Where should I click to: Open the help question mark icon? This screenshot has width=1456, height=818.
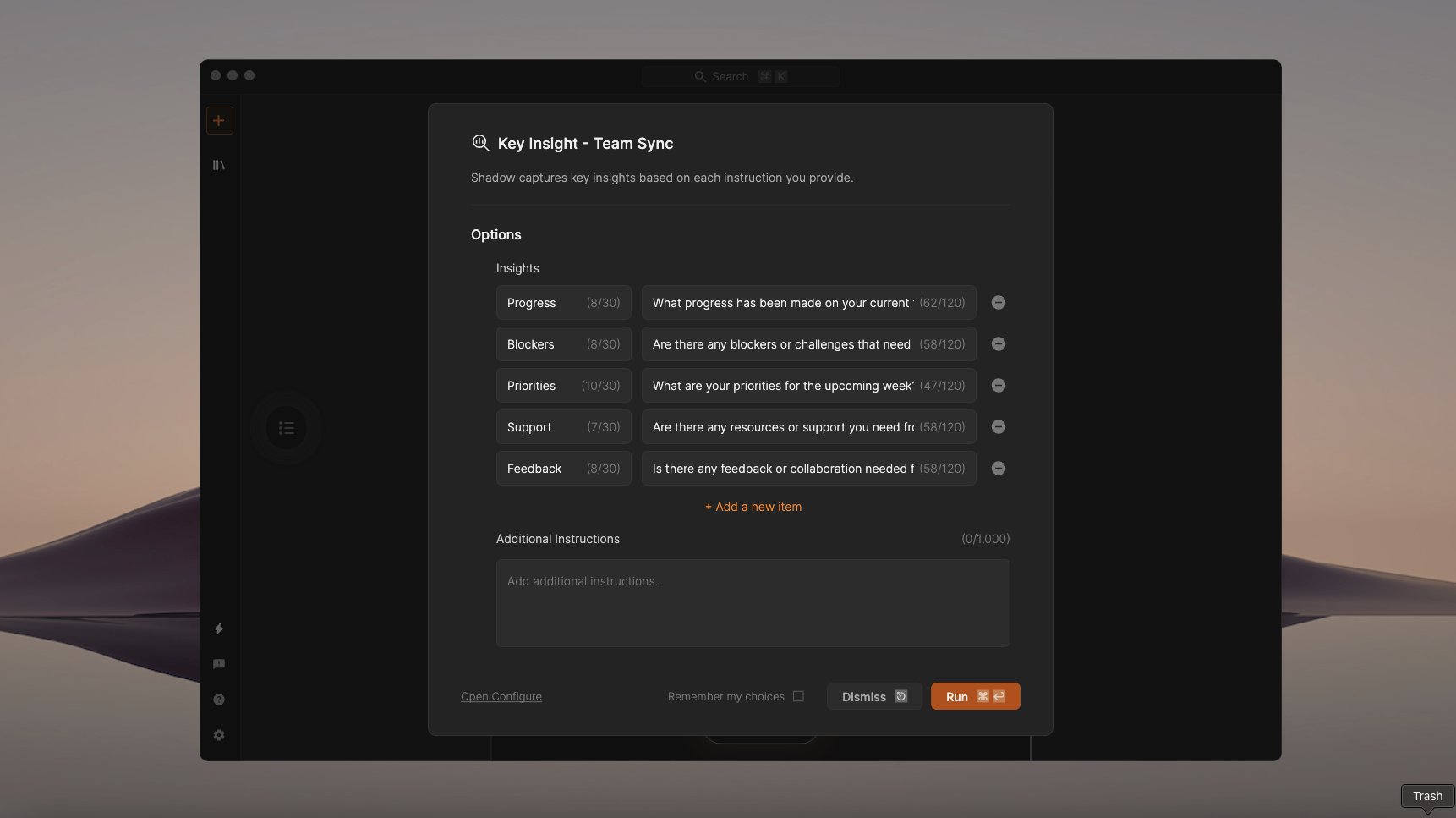(219, 700)
